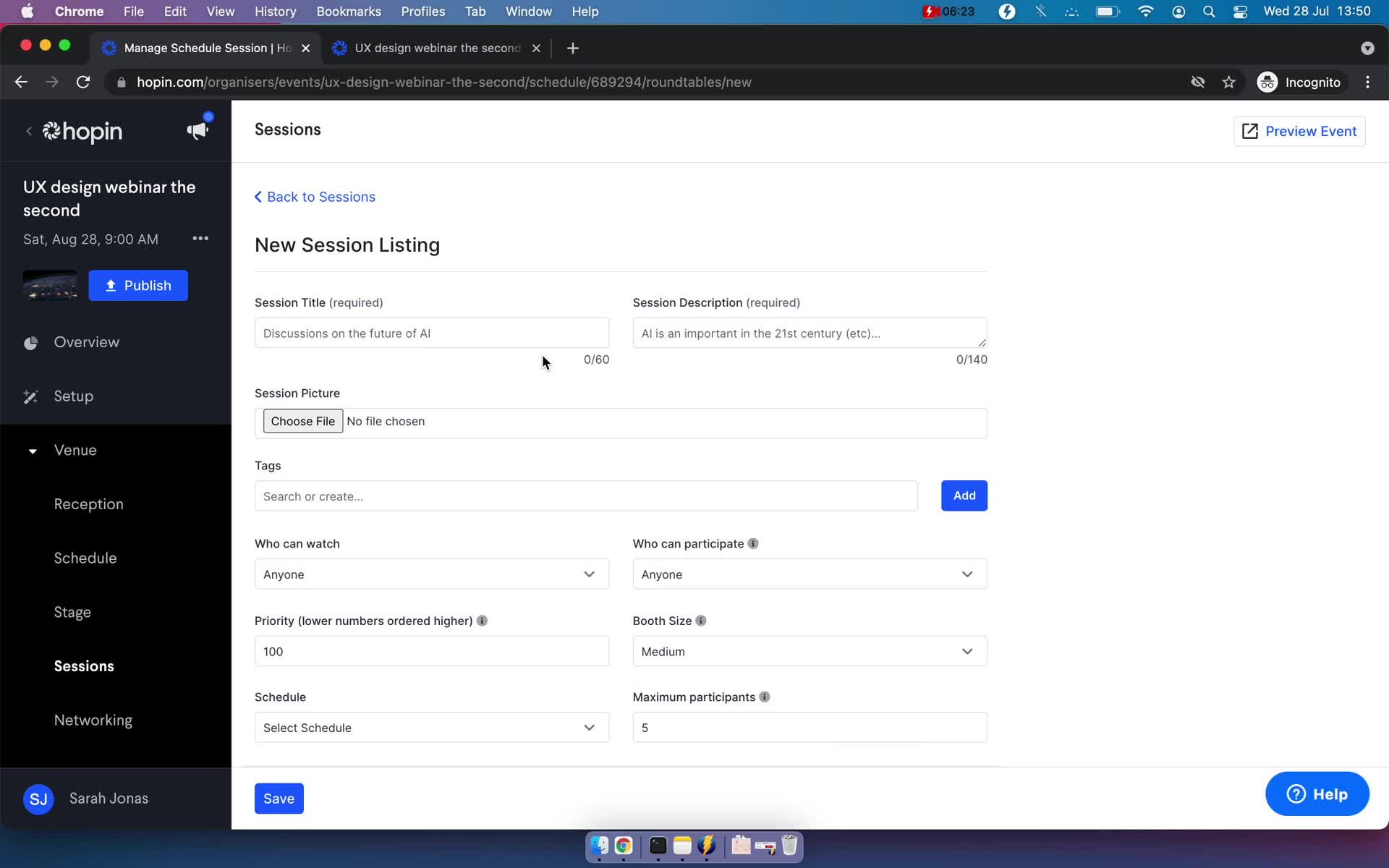Click the Publish button
This screenshot has width=1389, height=868.
coord(138,286)
